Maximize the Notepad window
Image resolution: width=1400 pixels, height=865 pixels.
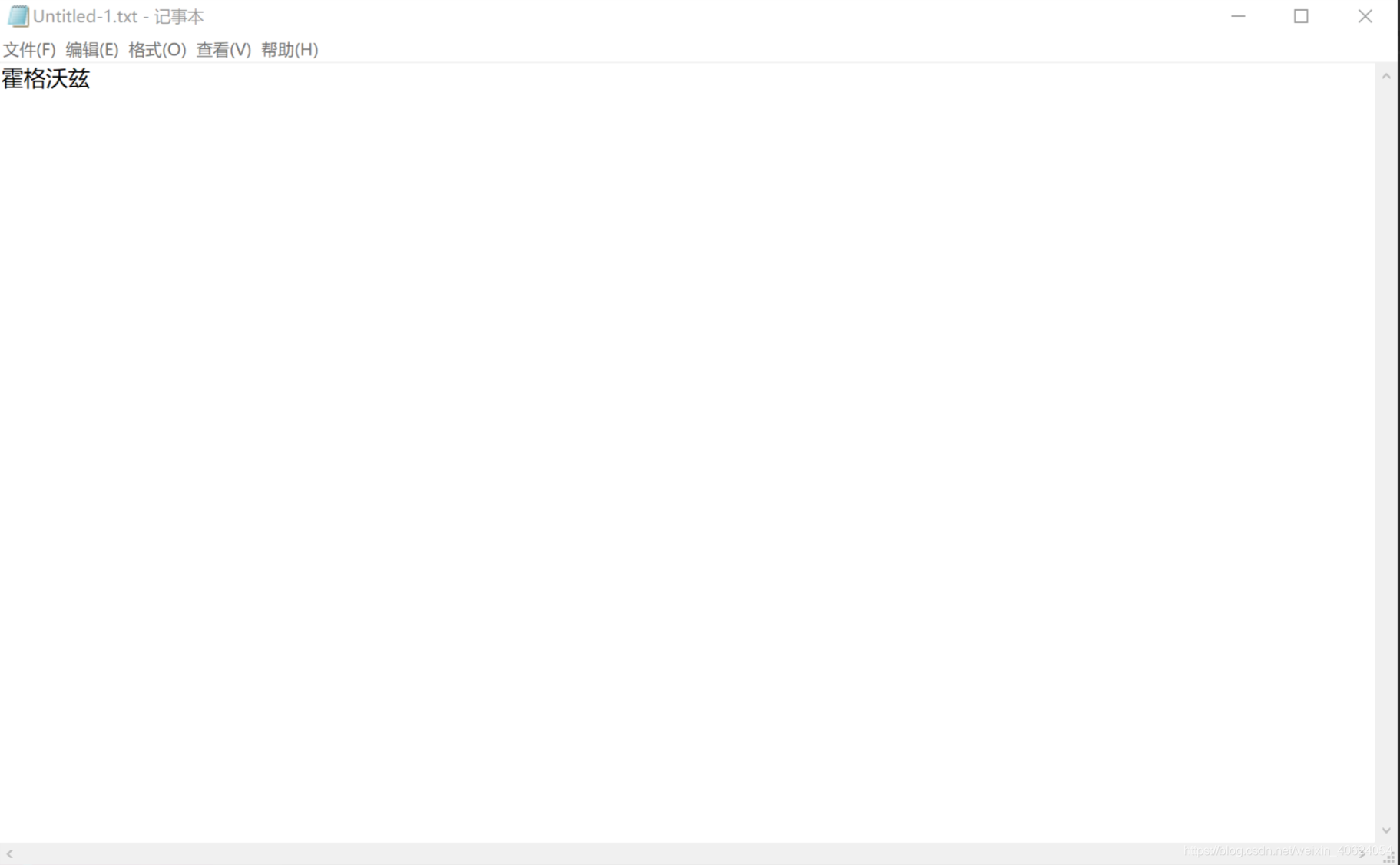point(1301,16)
